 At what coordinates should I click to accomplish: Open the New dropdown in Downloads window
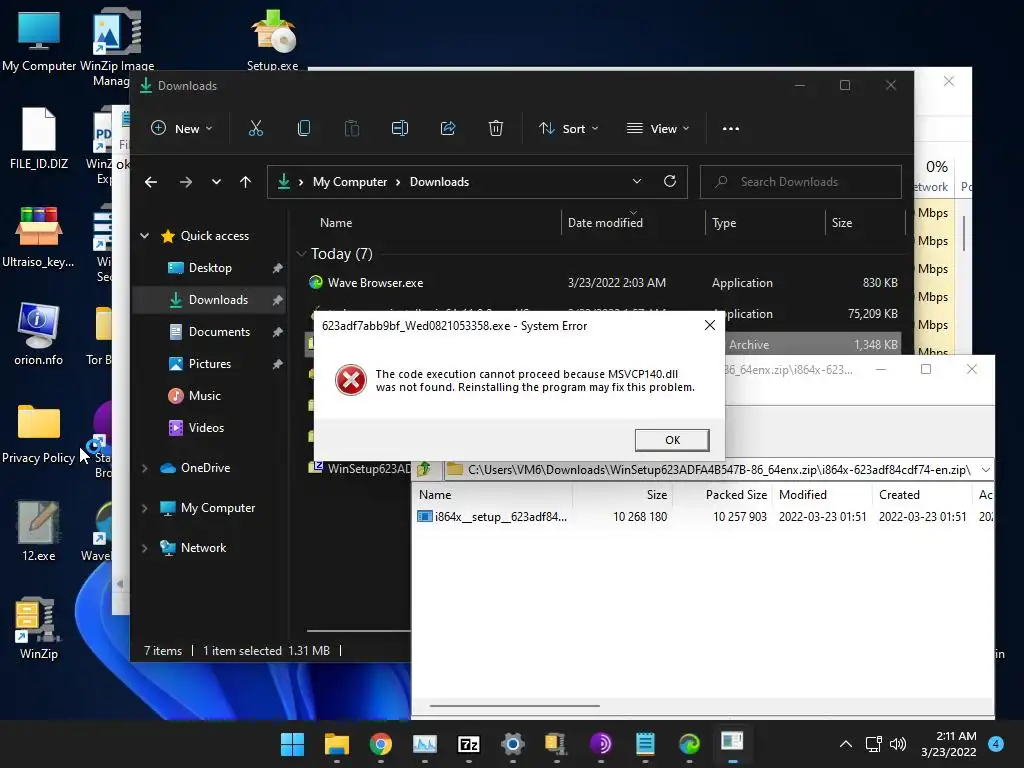(182, 129)
